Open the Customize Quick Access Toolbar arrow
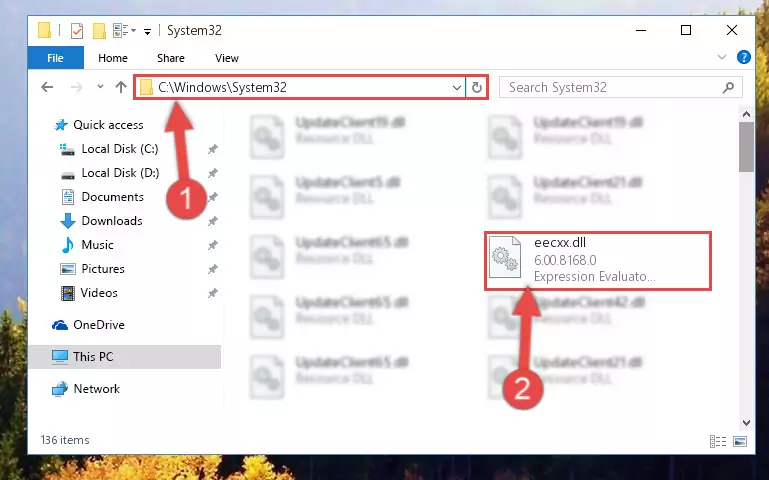The image size is (769, 480). coord(147,31)
